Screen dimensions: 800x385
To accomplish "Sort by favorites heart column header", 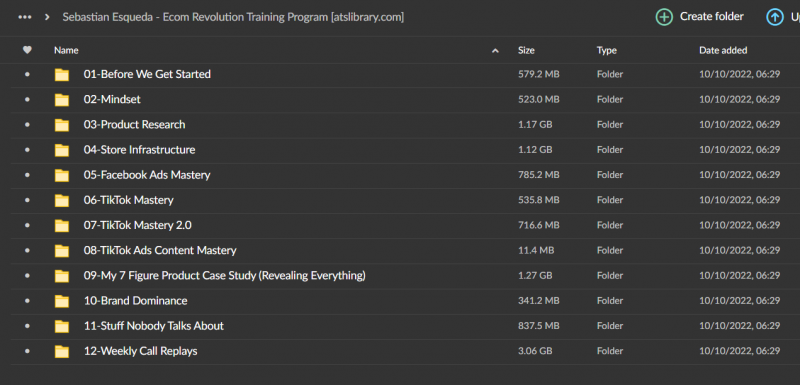I will 27,50.
